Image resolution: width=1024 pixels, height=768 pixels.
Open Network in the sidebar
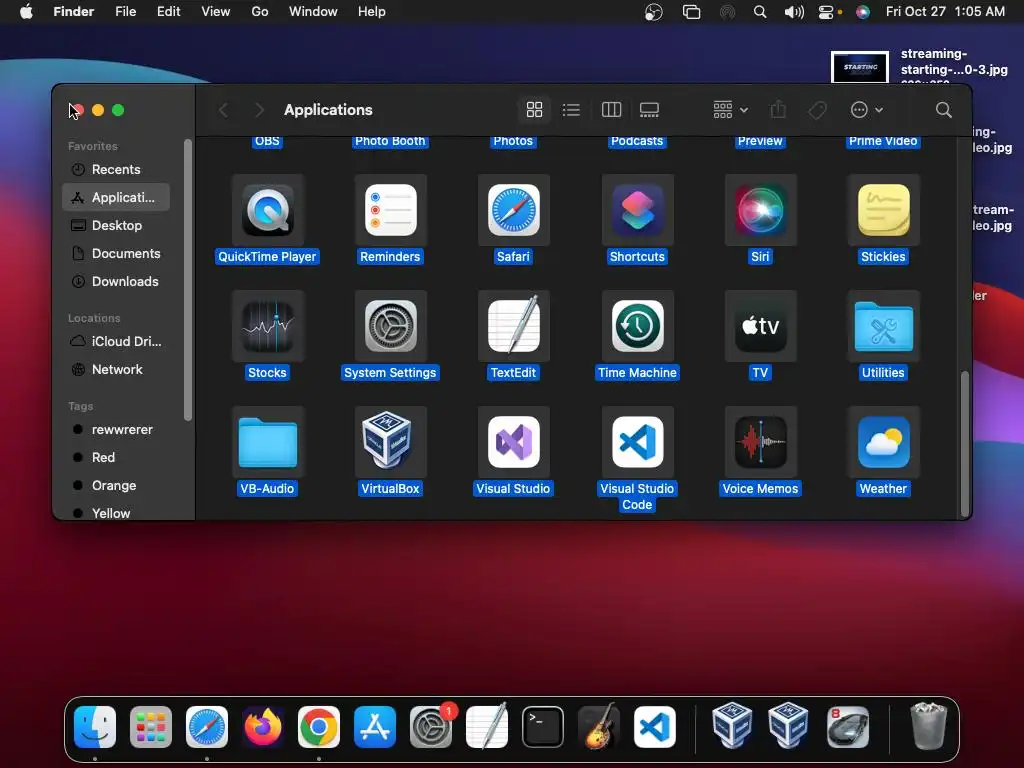(x=116, y=369)
